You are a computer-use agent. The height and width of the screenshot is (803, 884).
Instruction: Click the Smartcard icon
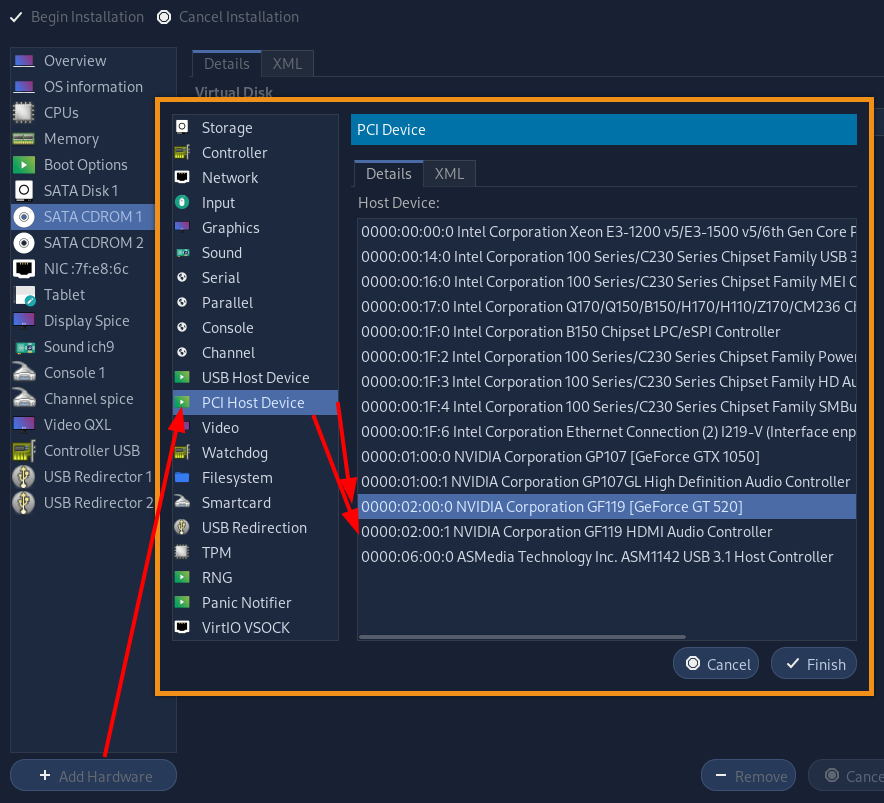click(x=182, y=502)
